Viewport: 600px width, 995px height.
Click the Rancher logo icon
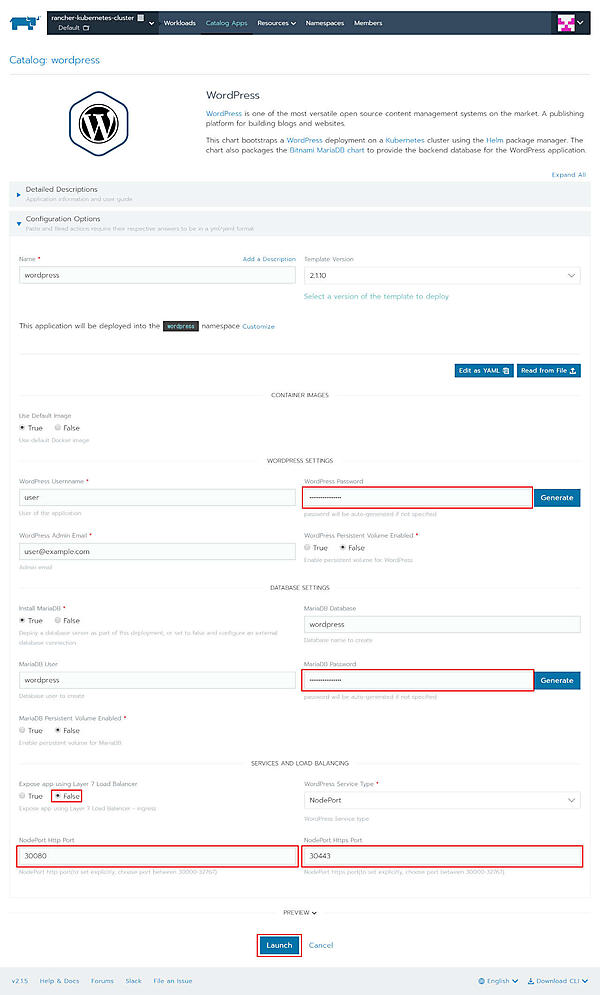24,22
